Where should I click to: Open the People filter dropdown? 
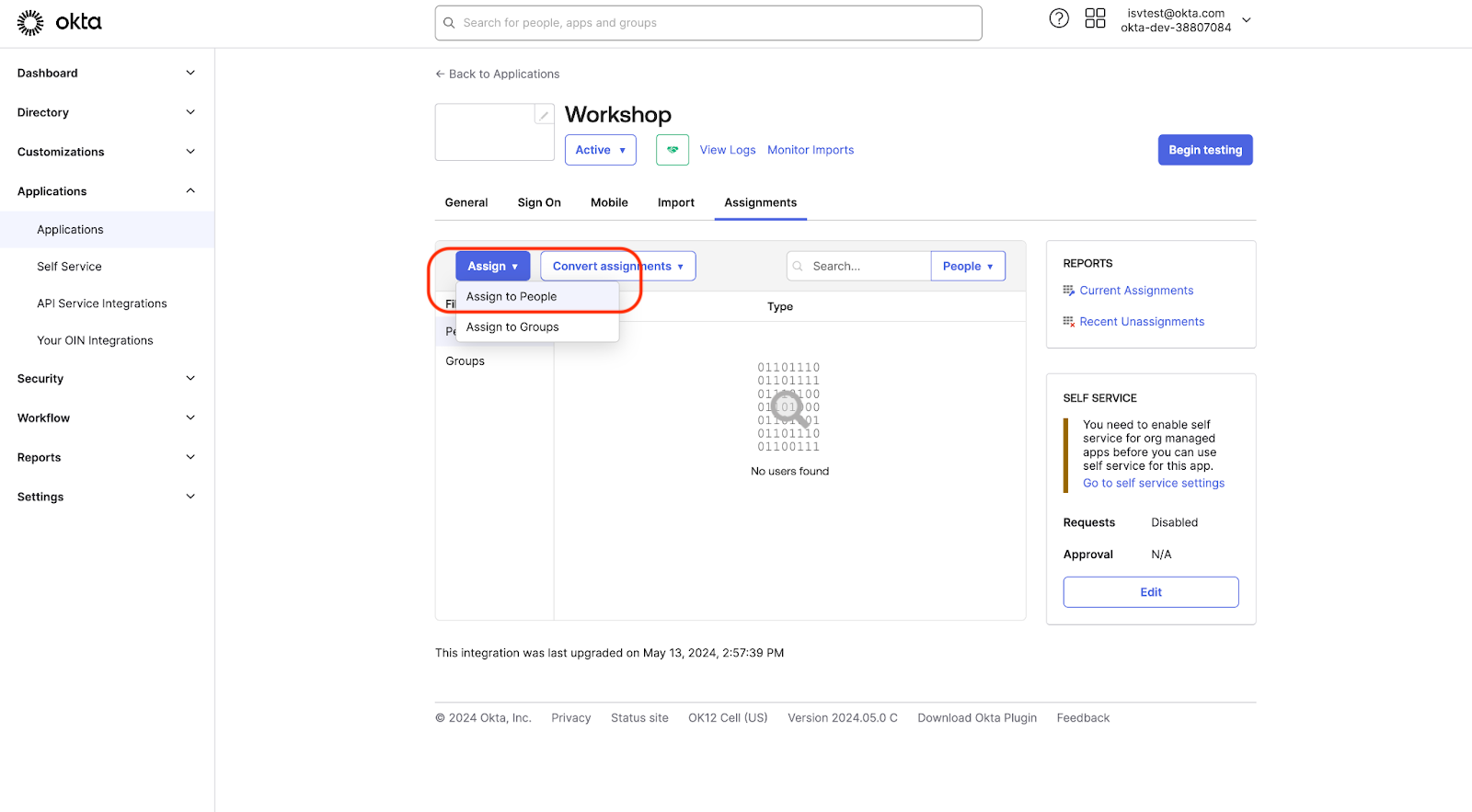[968, 266]
